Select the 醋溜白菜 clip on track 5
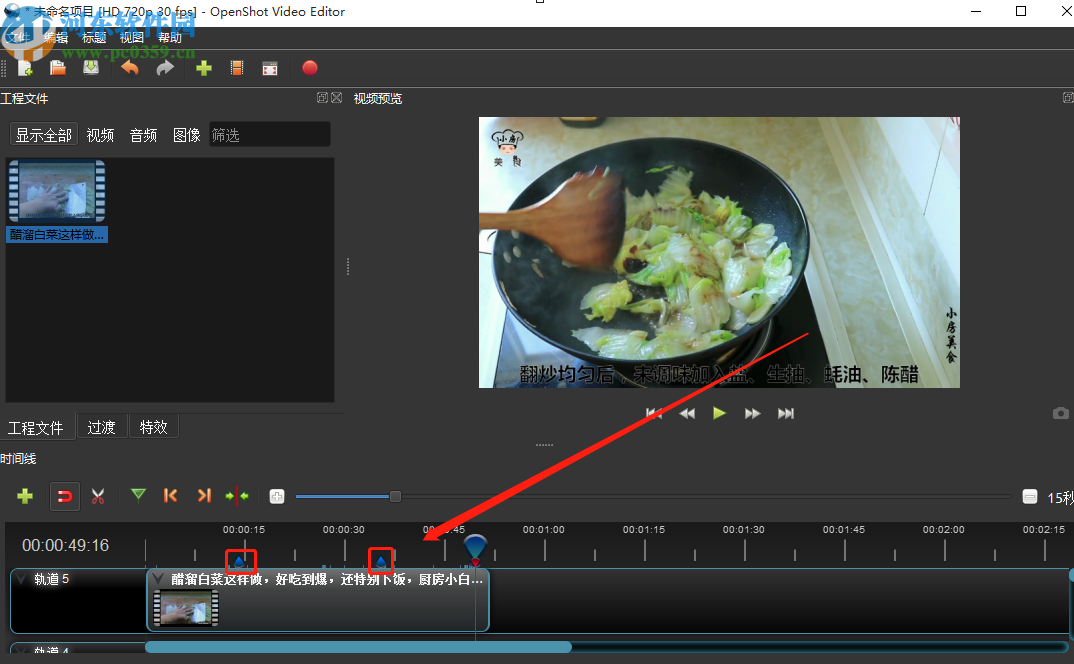This screenshot has height=664, width=1074. [x=318, y=600]
